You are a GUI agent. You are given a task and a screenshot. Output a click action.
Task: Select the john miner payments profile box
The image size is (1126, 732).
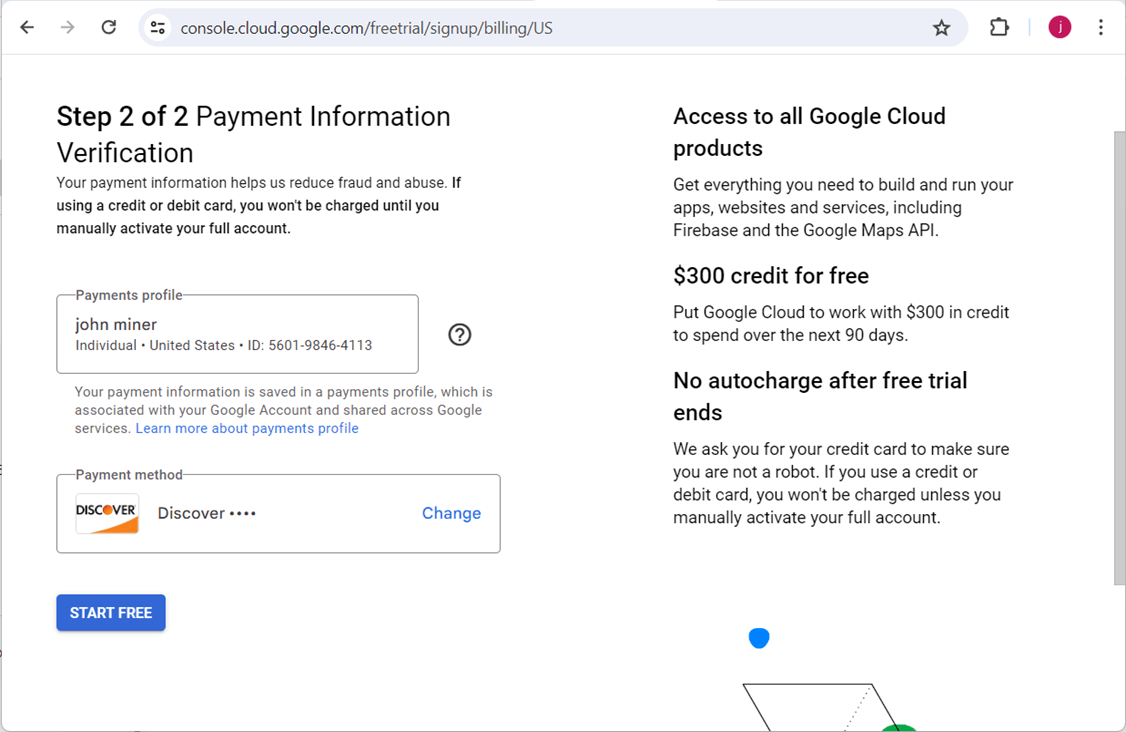237,334
